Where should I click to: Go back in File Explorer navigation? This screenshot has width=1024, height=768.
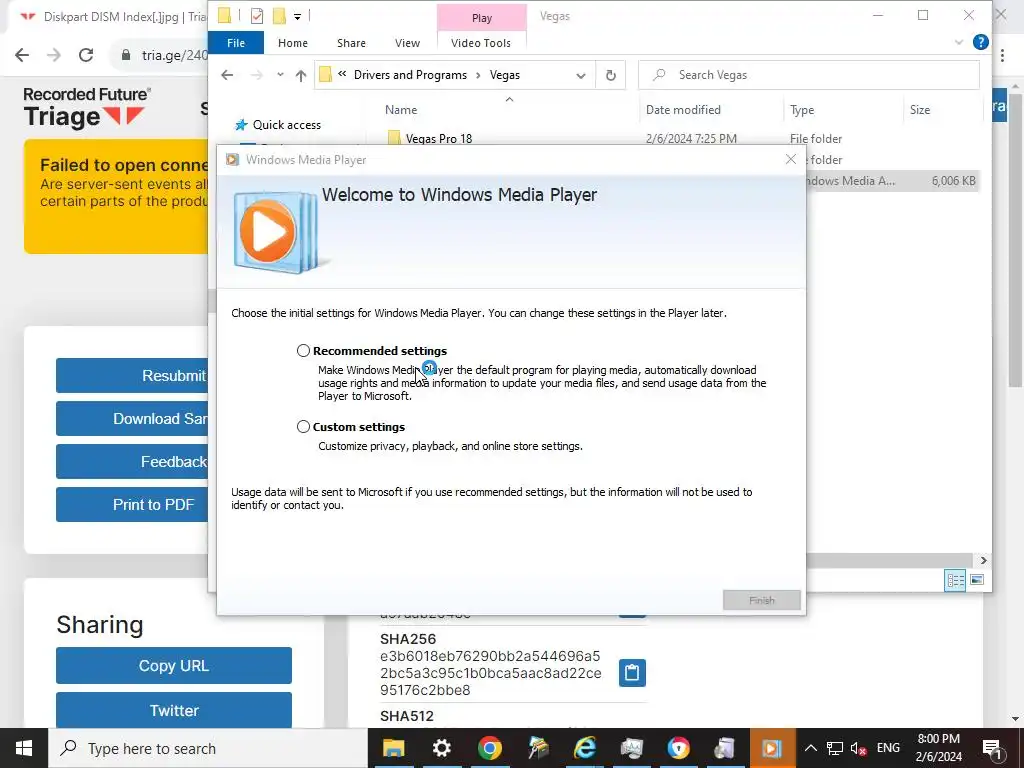click(x=227, y=75)
